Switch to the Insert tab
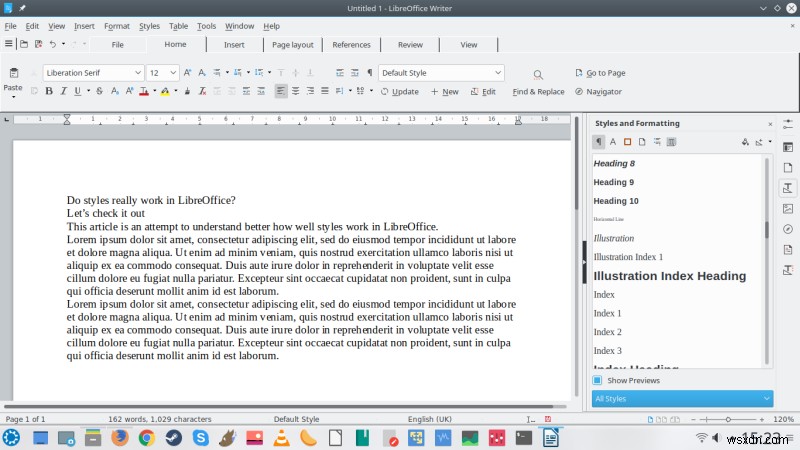Image resolution: width=800 pixels, height=450 pixels. [x=234, y=45]
